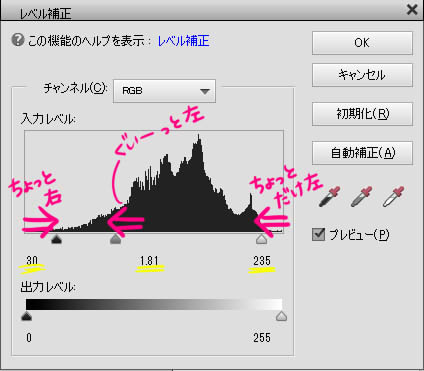Click the help question mark icon
Viewport: 424px width, 371px height.
(x=18, y=40)
